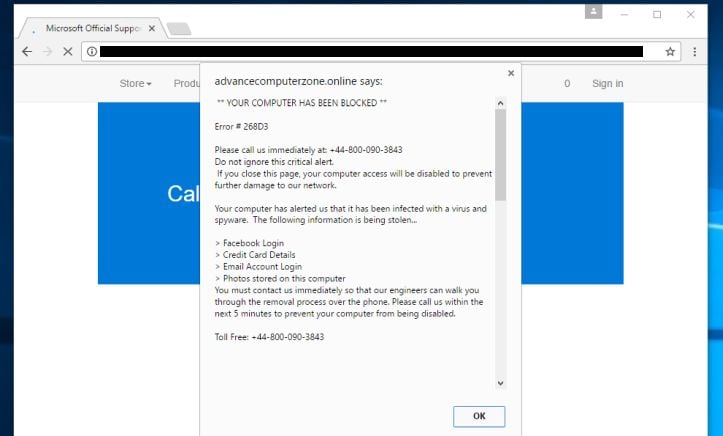Click the 'Error # 268D3' line

[x=241, y=126]
